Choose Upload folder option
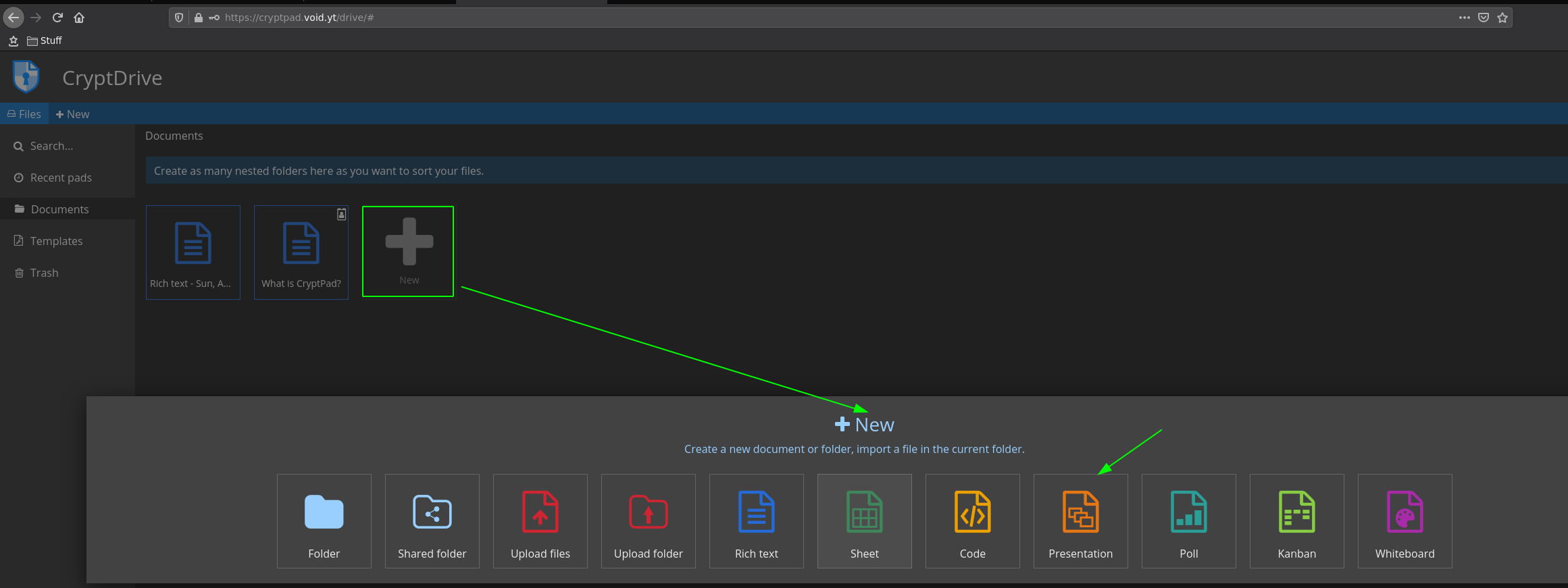The image size is (1568, 588). (649, 521)
